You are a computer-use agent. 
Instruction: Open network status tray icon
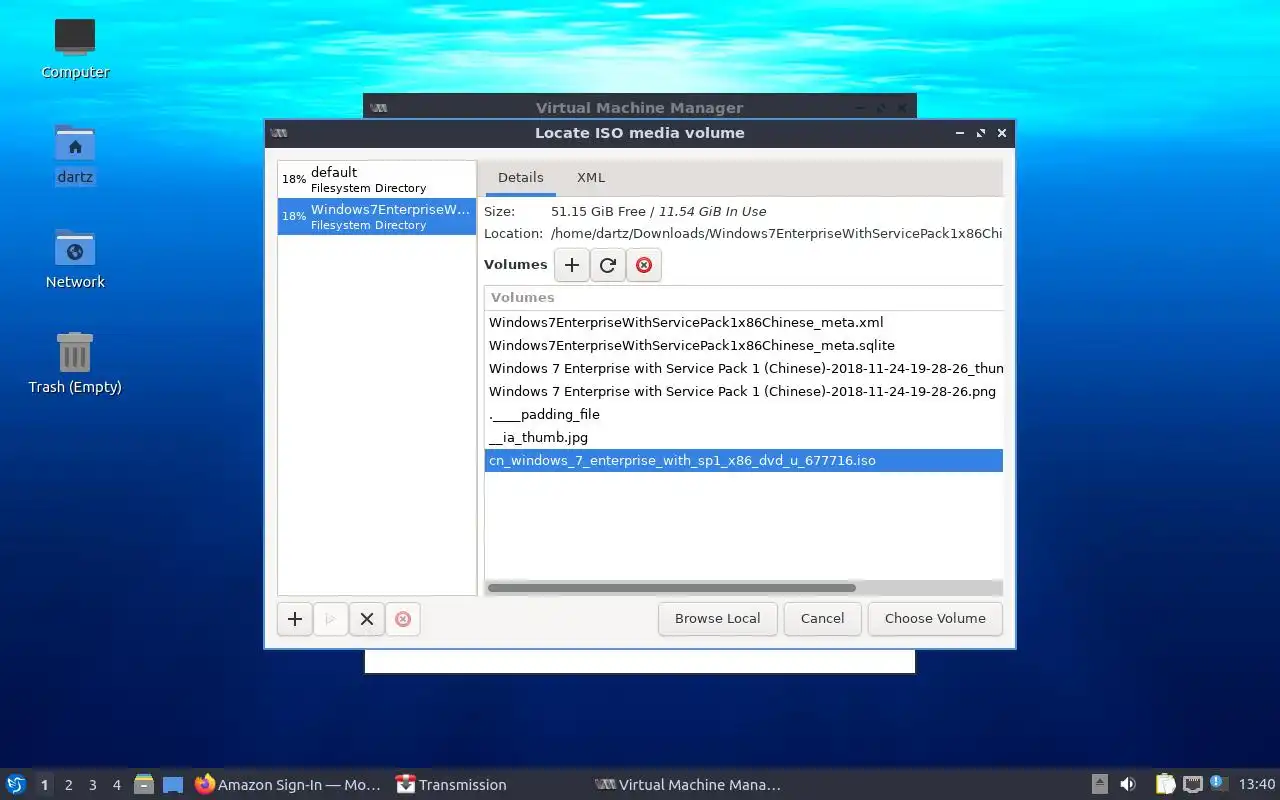point(1192,784)
